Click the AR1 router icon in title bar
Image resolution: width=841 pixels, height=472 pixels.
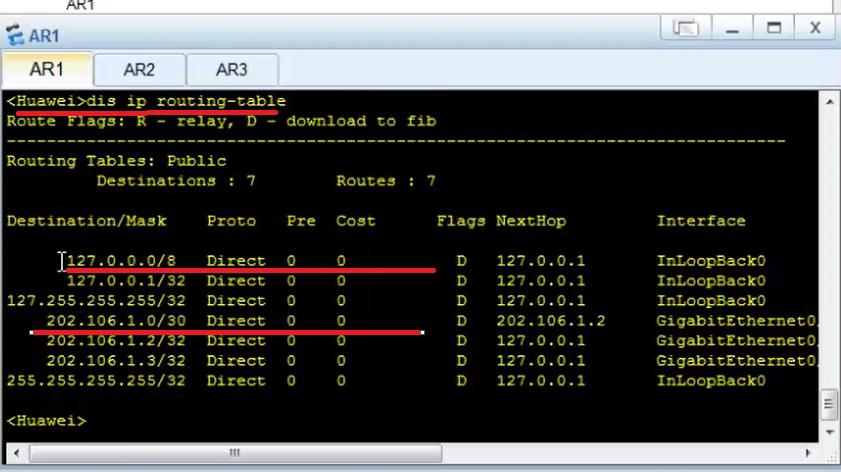click(15, 36)
